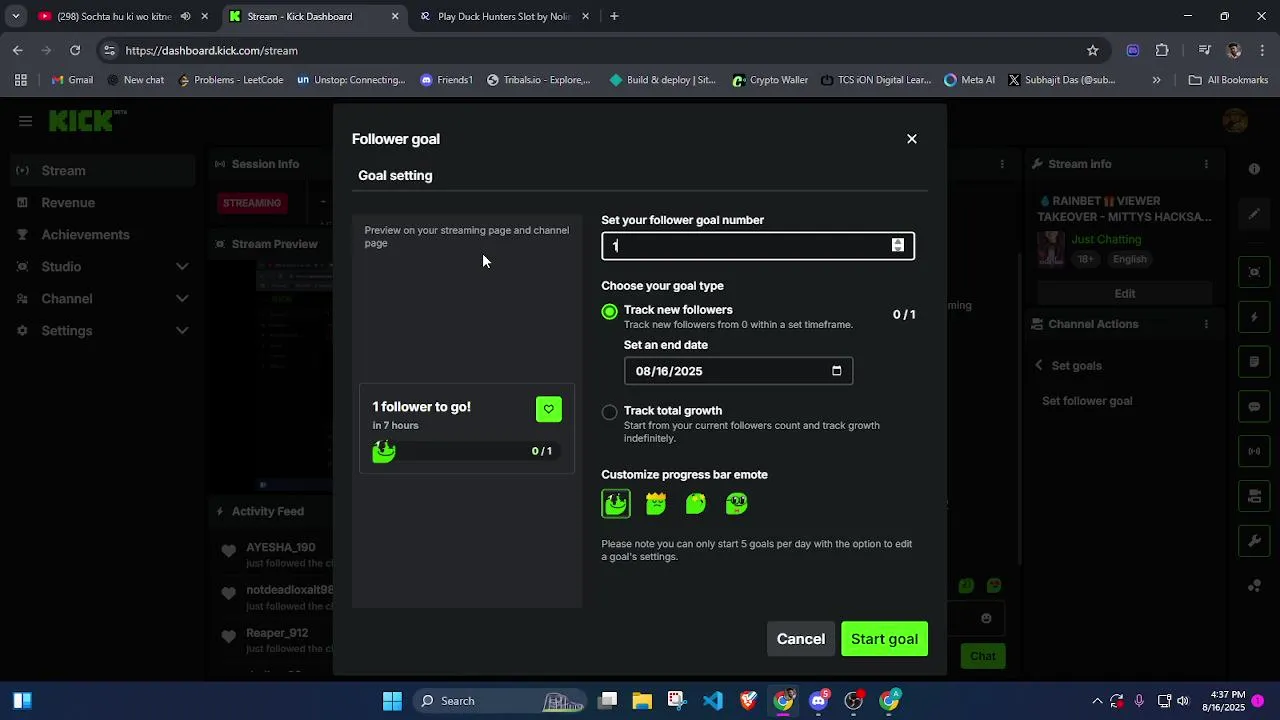Switch to the Sochta hu ki YouTube tab
Screen dimensions: 1280x720
coord(115,16)
